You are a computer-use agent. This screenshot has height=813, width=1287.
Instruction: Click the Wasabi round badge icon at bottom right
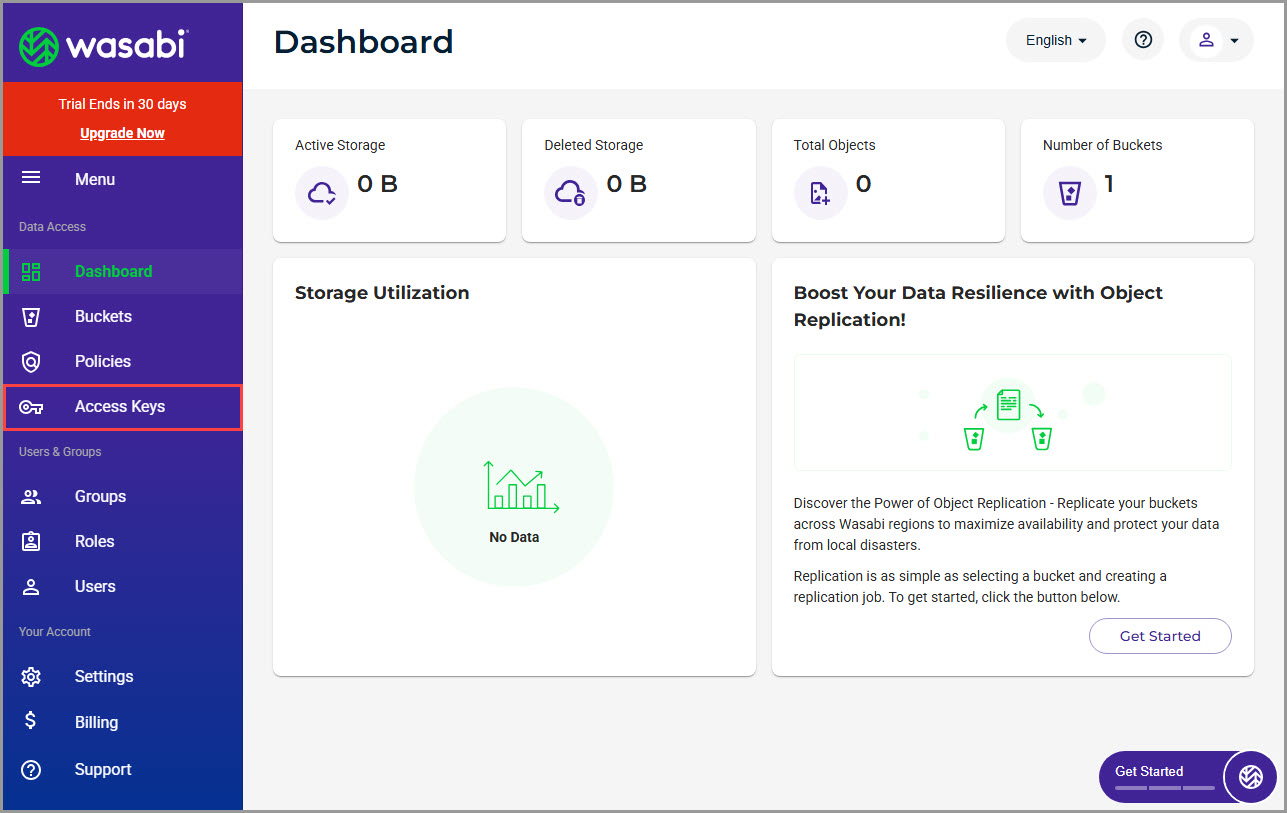(x=1251, y=777)
